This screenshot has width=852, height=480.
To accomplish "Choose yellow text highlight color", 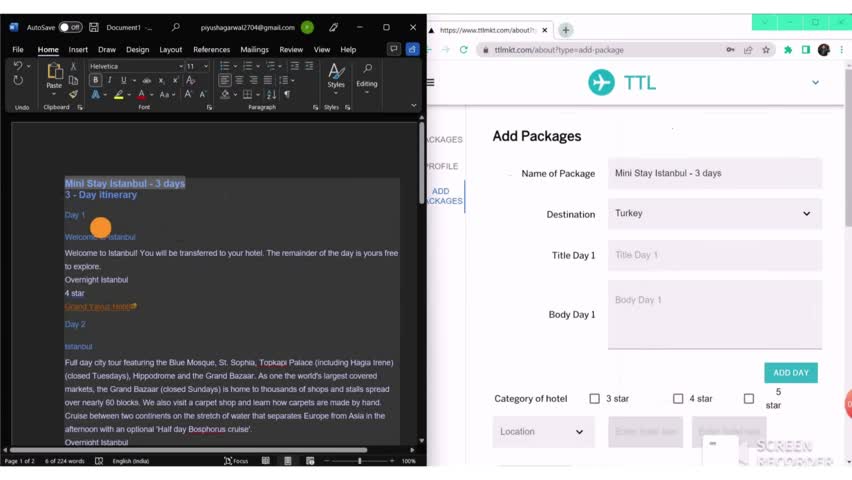I will pyautogui.click(x=118, y=95).
